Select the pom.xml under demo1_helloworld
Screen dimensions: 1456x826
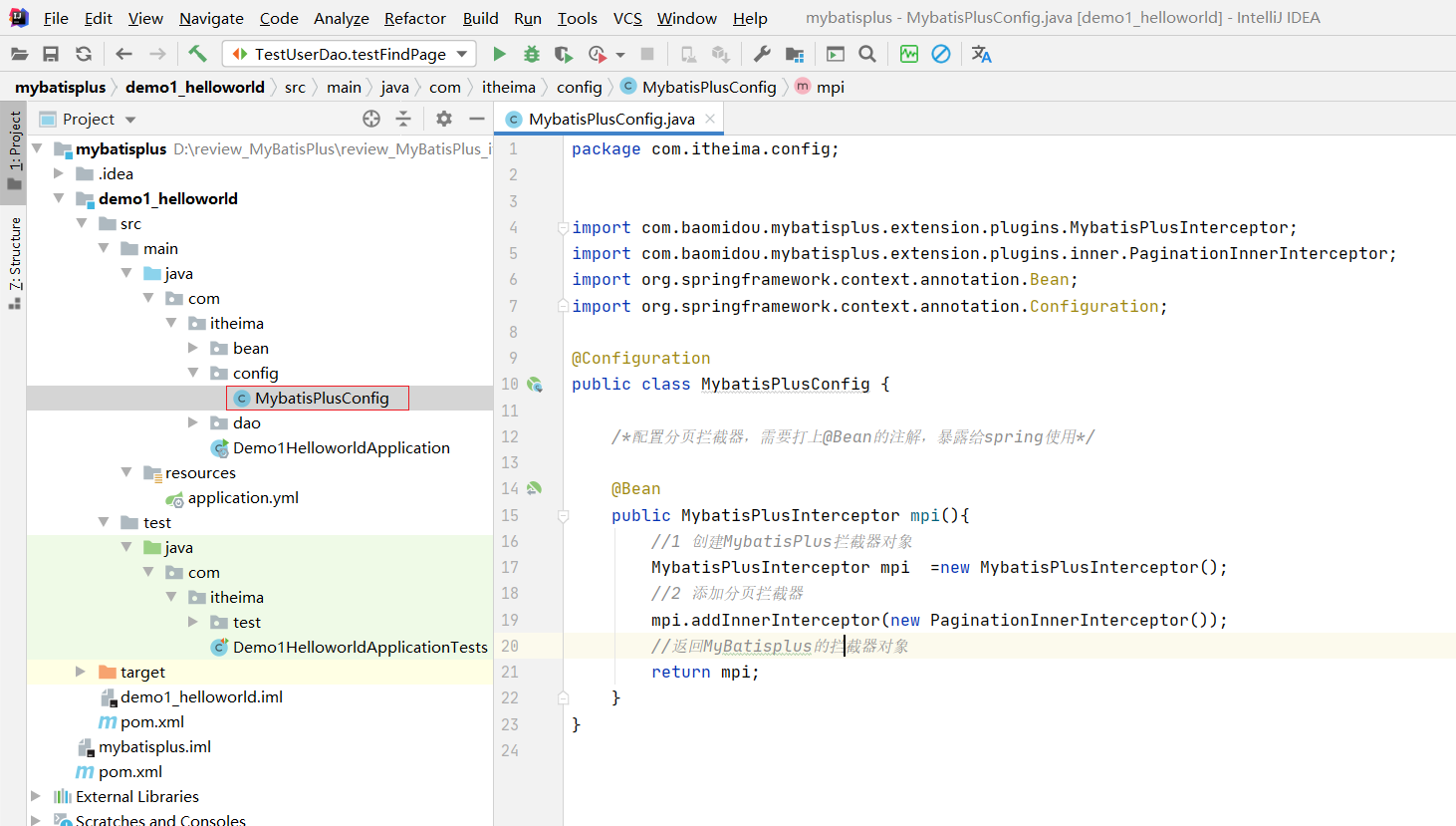pos(141,721)
